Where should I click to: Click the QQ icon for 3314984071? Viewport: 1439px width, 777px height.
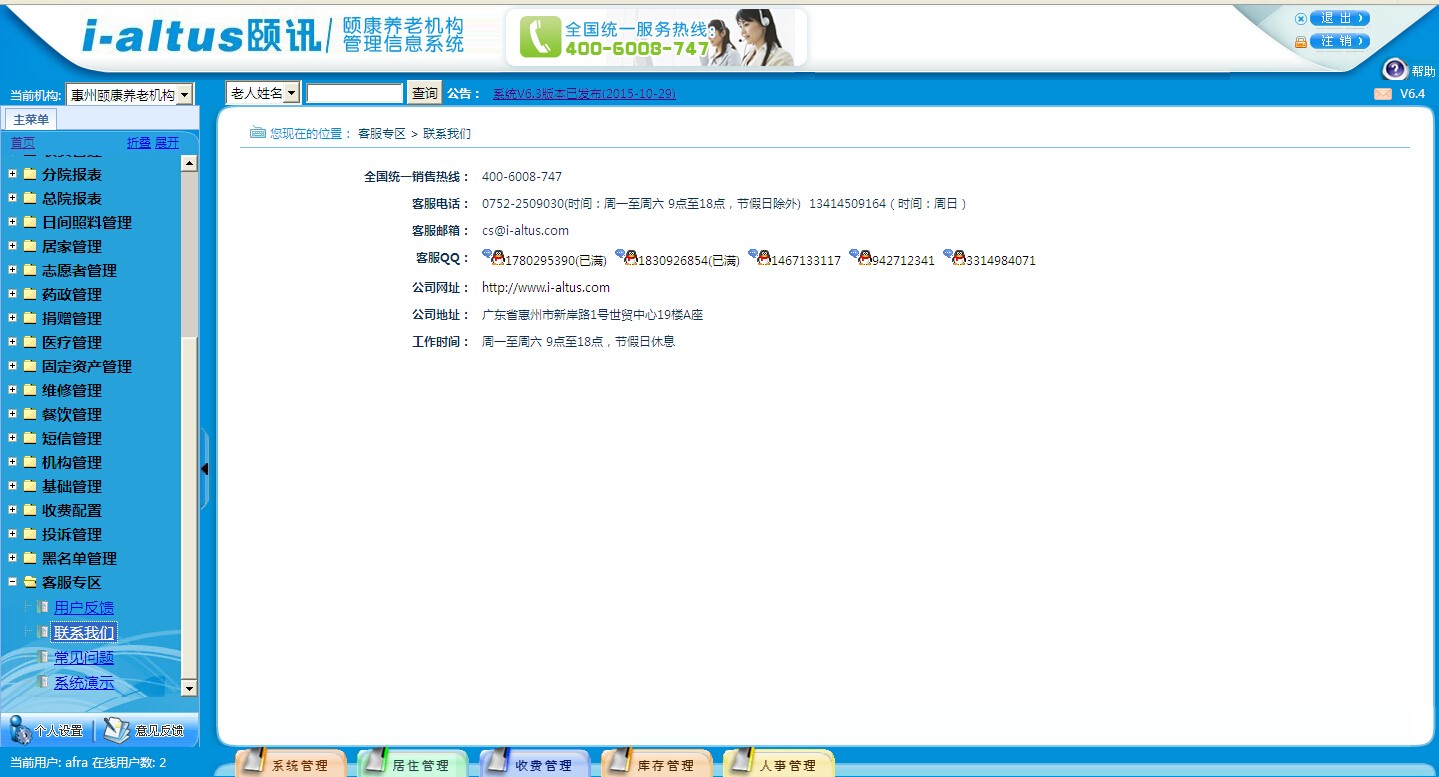click(955, 258)
